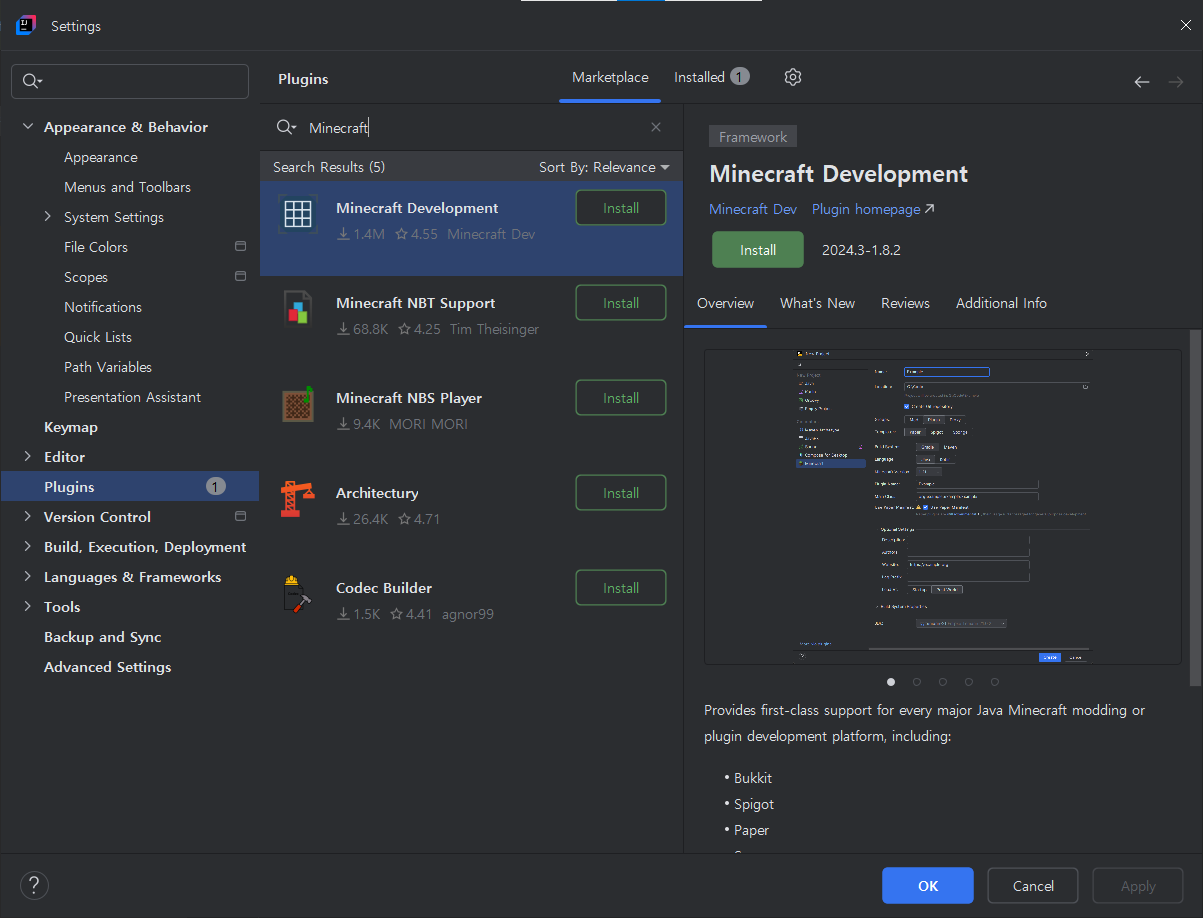Select Keymap in the settings tree
Viewport: 1203px width, 918px height.
coord(71,427)
